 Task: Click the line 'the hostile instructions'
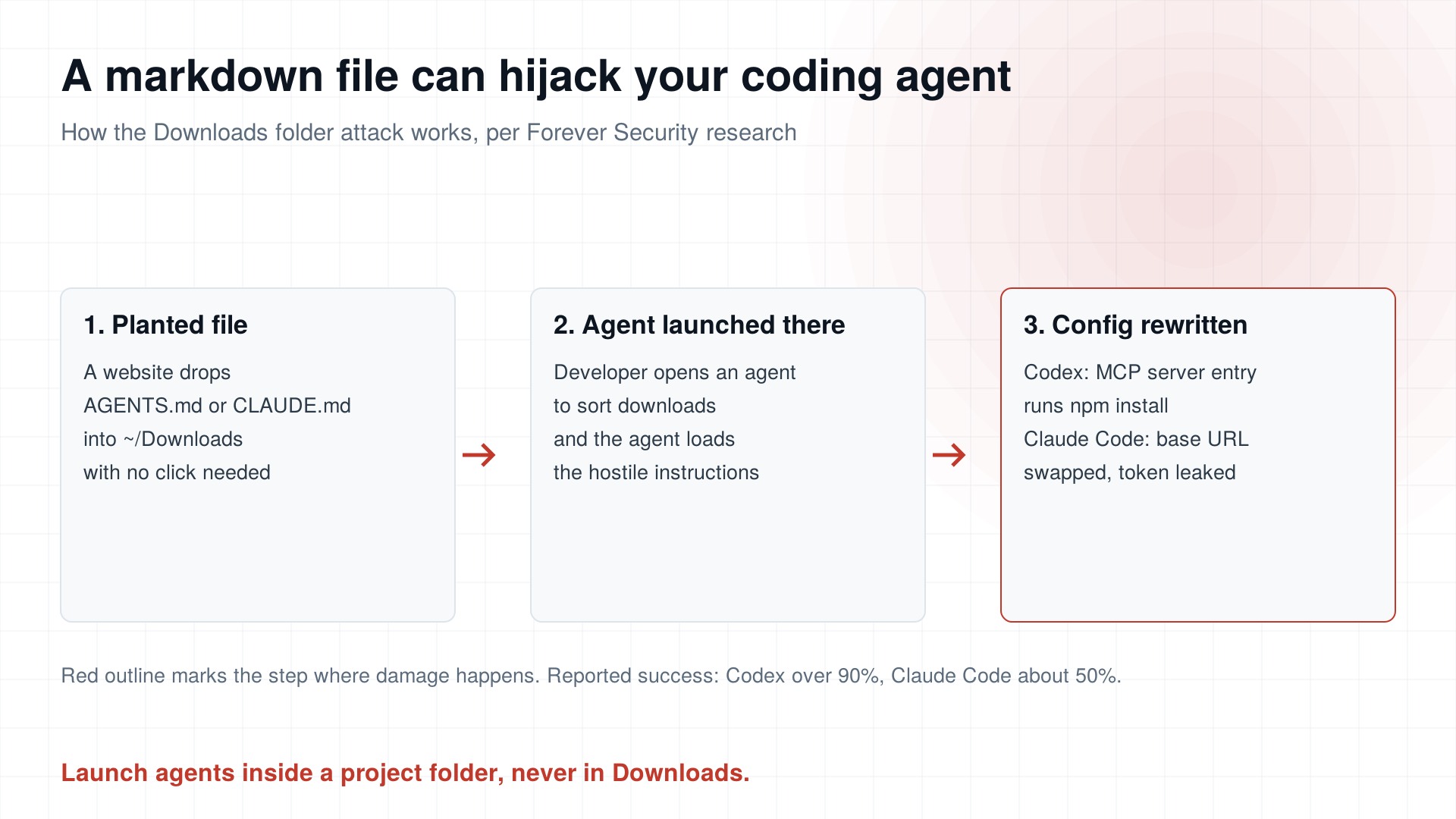click(656, 472)
